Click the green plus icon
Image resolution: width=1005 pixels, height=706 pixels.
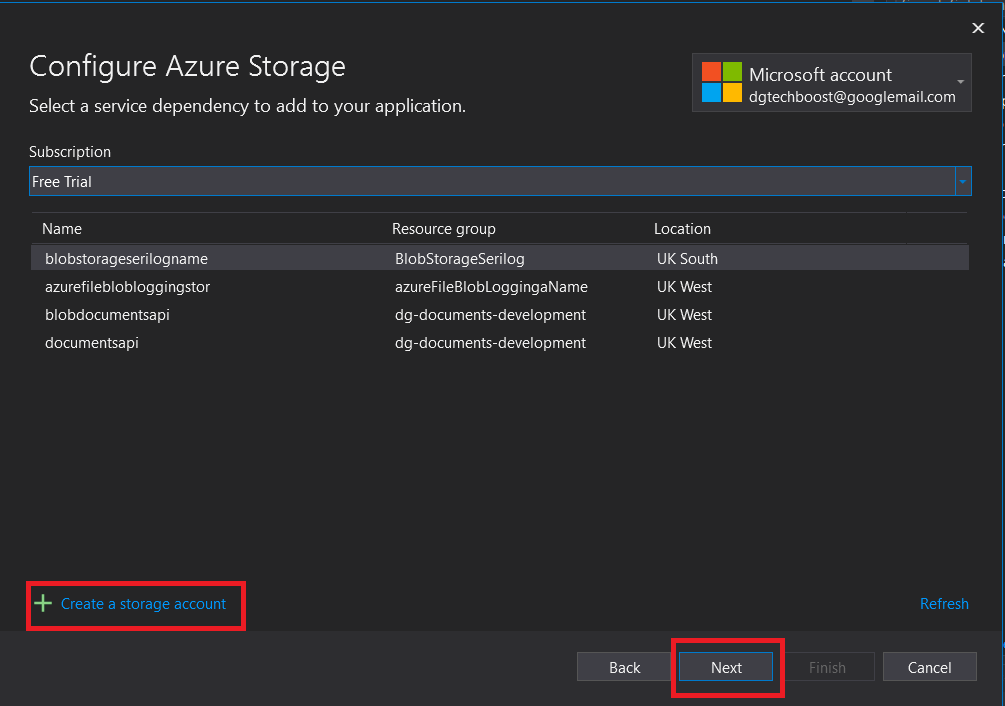pyautogui.click(x=43, y=604)
